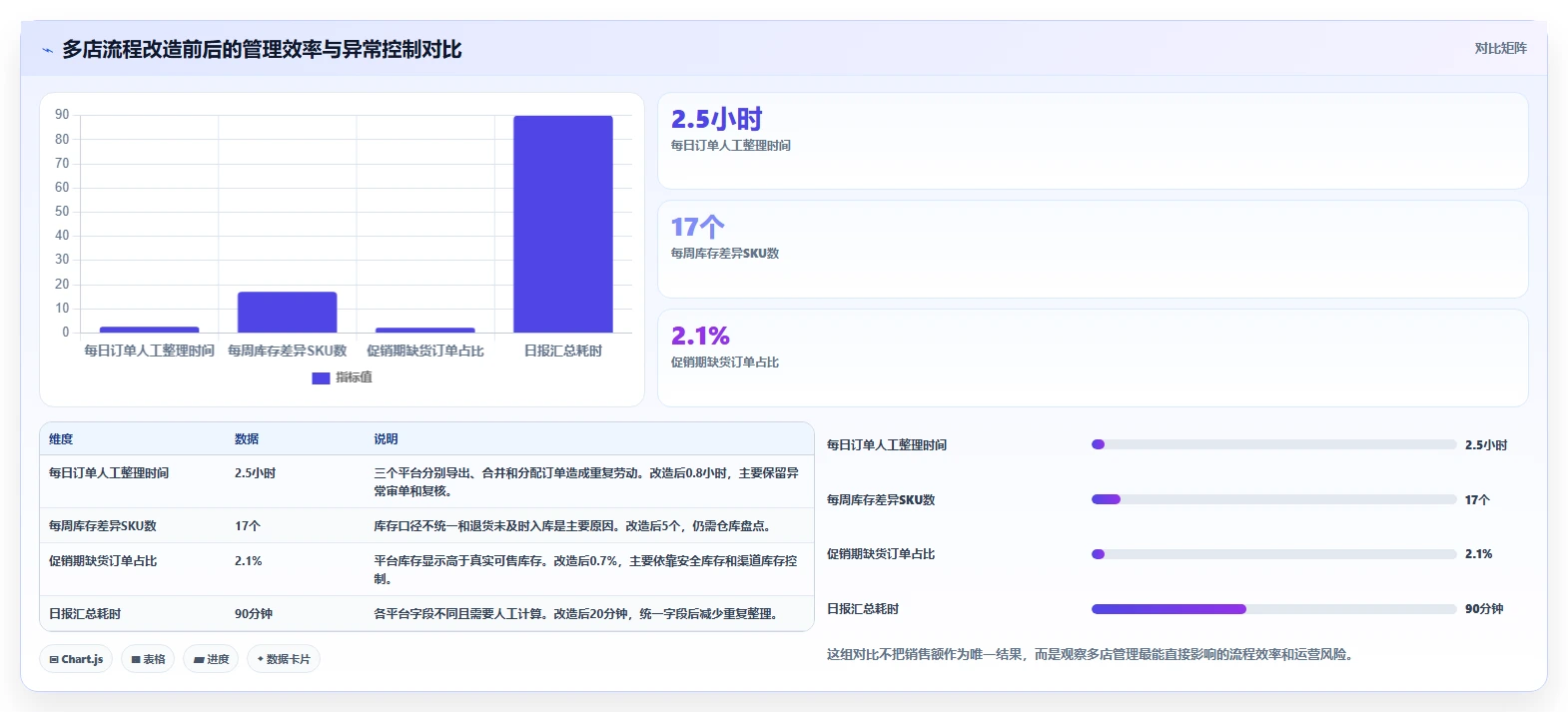Click the 2.1% value in the table
The height and width of the screenshot is (712, 1568).
(x=249, y=561)
